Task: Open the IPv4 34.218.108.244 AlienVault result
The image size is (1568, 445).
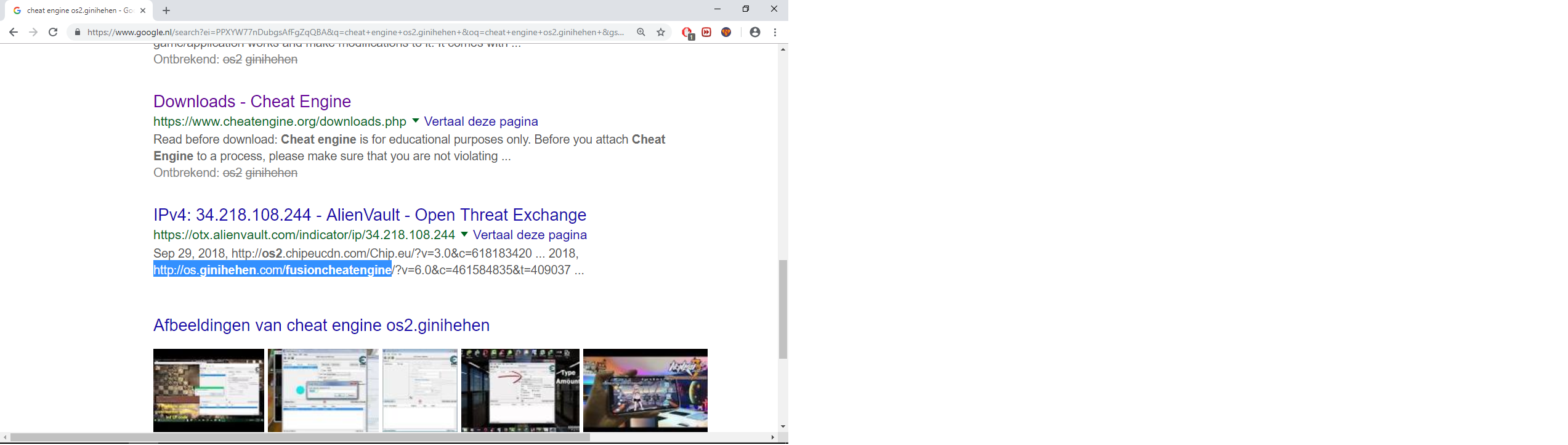Action: coord(370,214)
